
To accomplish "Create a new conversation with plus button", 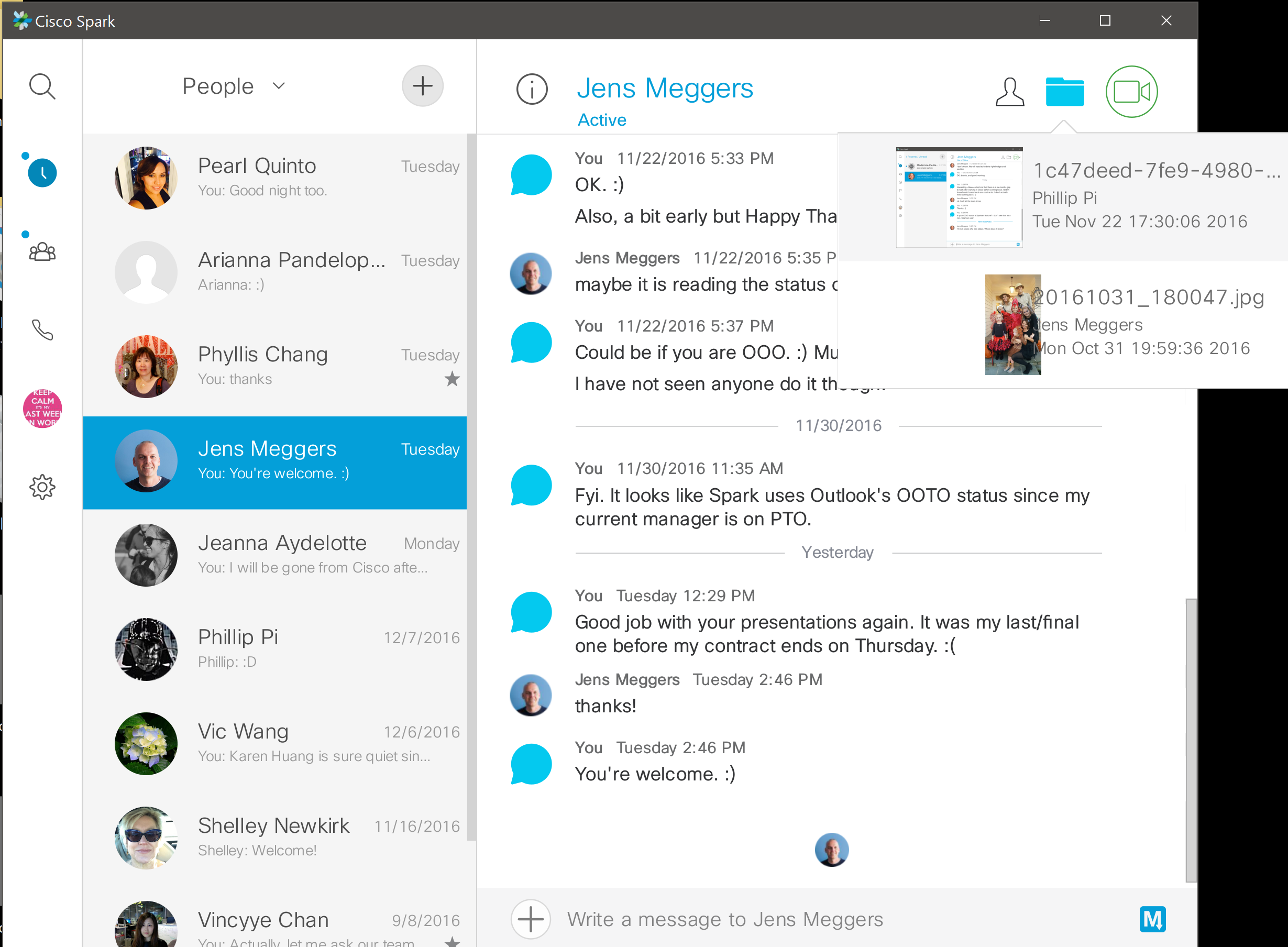I will point(423,86).
